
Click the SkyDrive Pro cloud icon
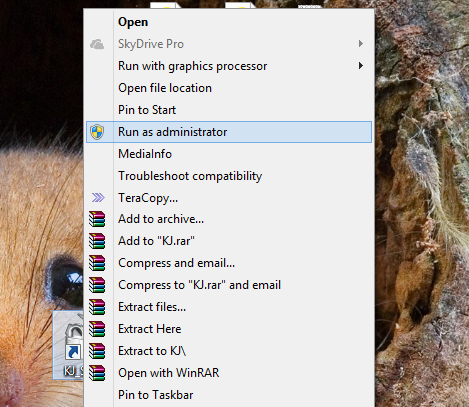(x=97, y=44)
